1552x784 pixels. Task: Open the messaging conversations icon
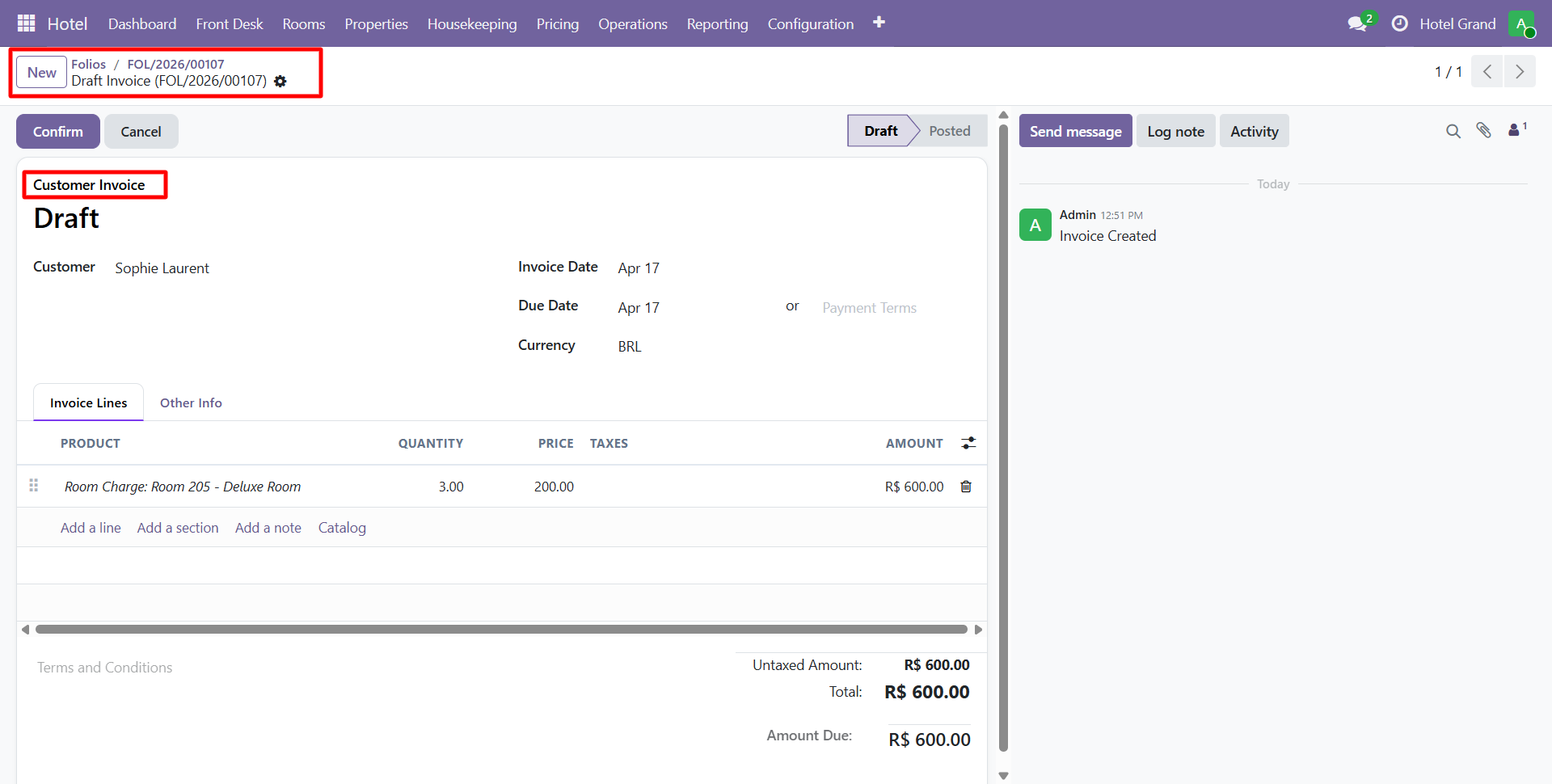pyautogui.click(x=1356, y=23)
